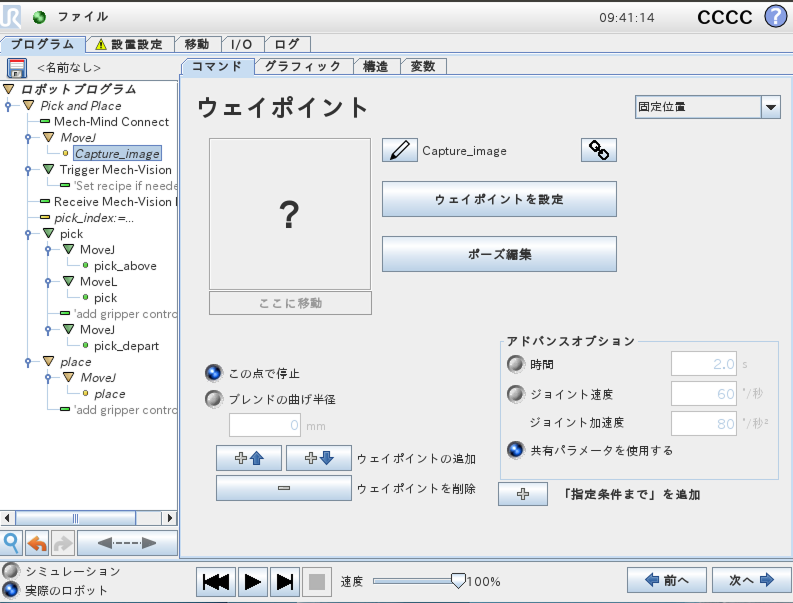Click the '前へ' previous button
793x603 pixels.
coord(667,580)
